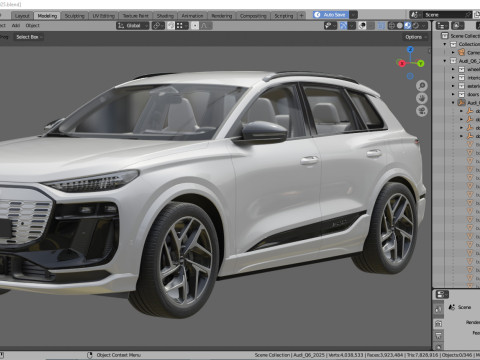The height and width of the screenshot is (360, 480).
Task: Toggle show overlays button
Action: [362, 26]
